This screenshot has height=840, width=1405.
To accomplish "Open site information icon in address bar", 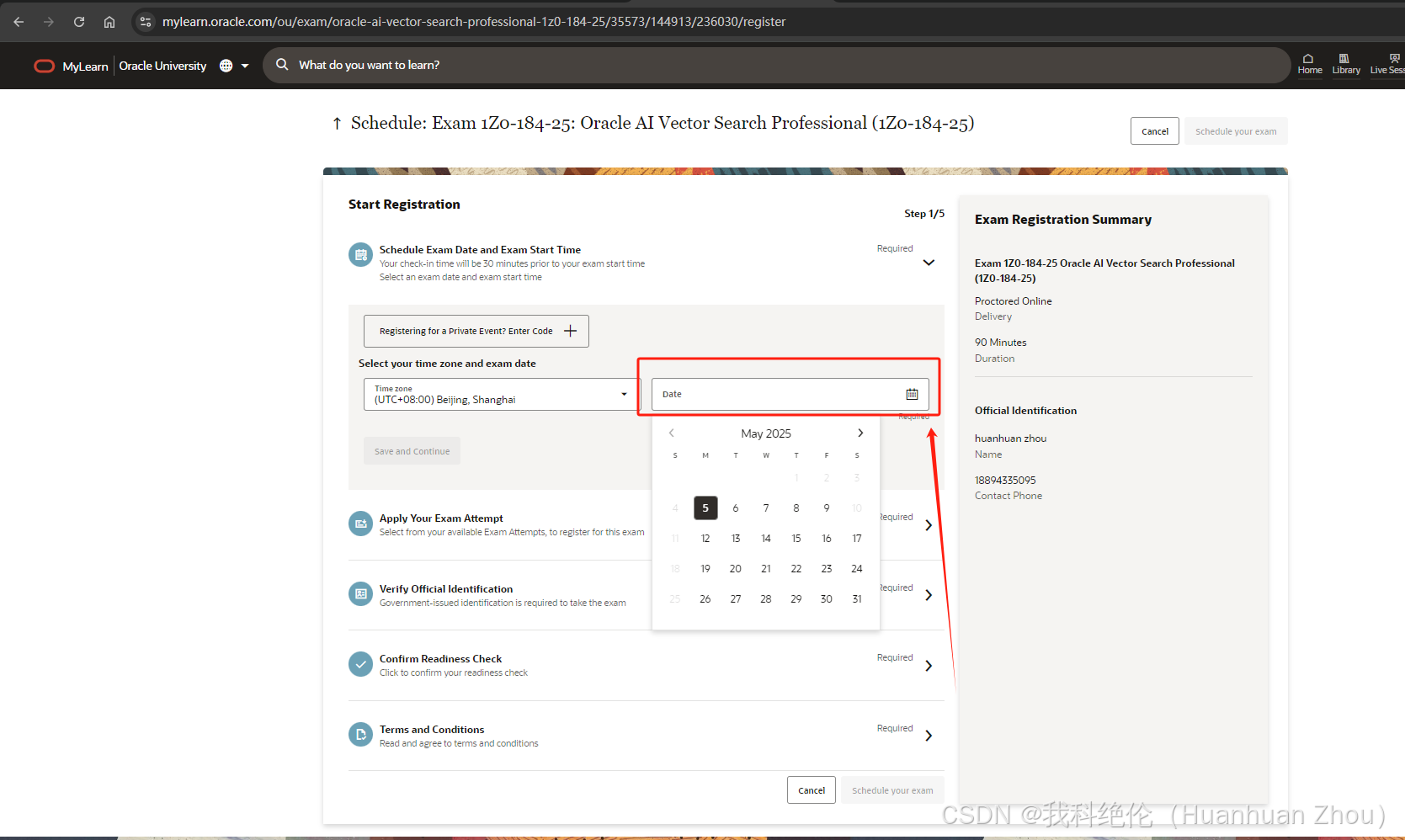I will (x=146, y=22).
